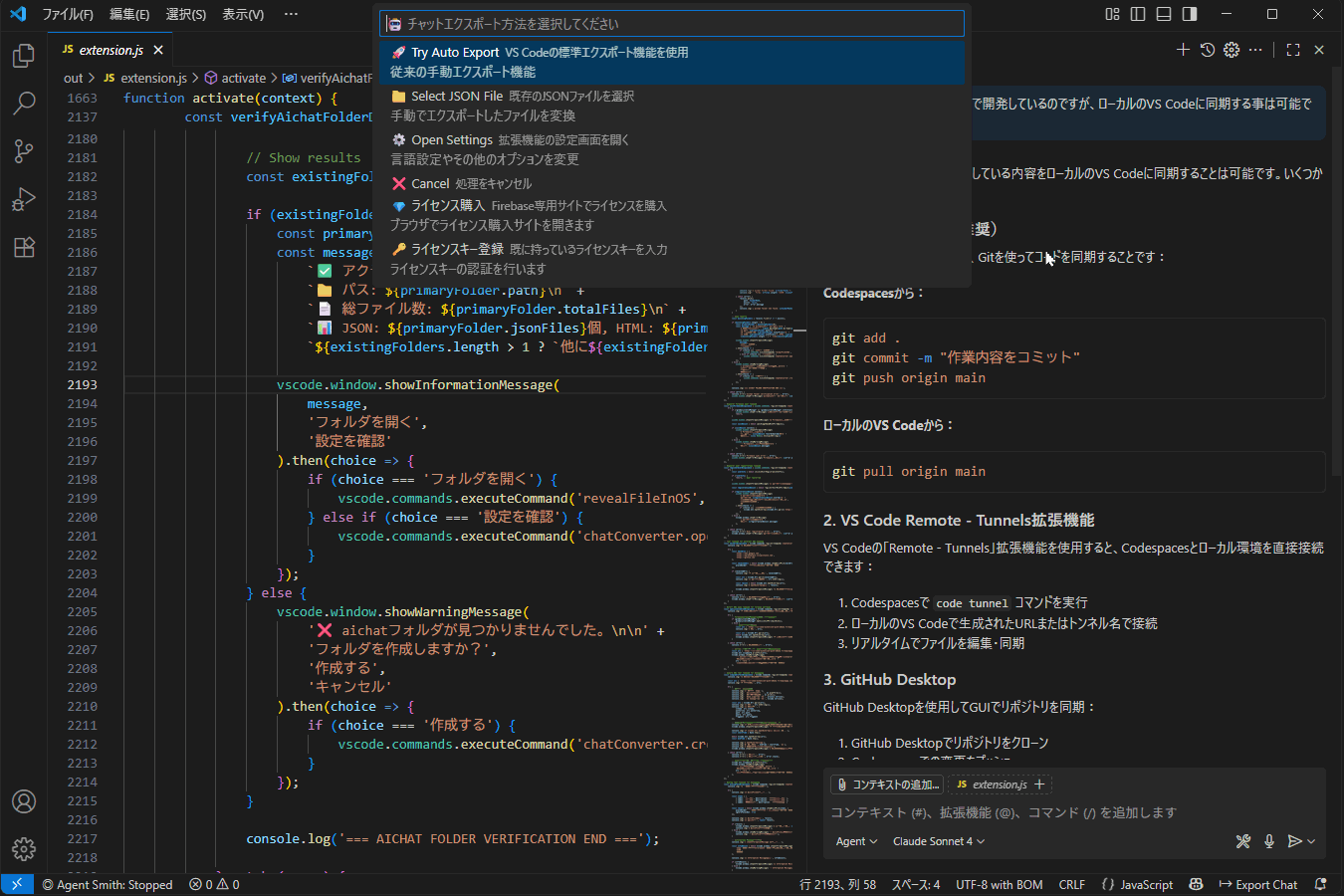Click the editor minimap
This screenshot has width=1344, height=896.
click(764, 577)
